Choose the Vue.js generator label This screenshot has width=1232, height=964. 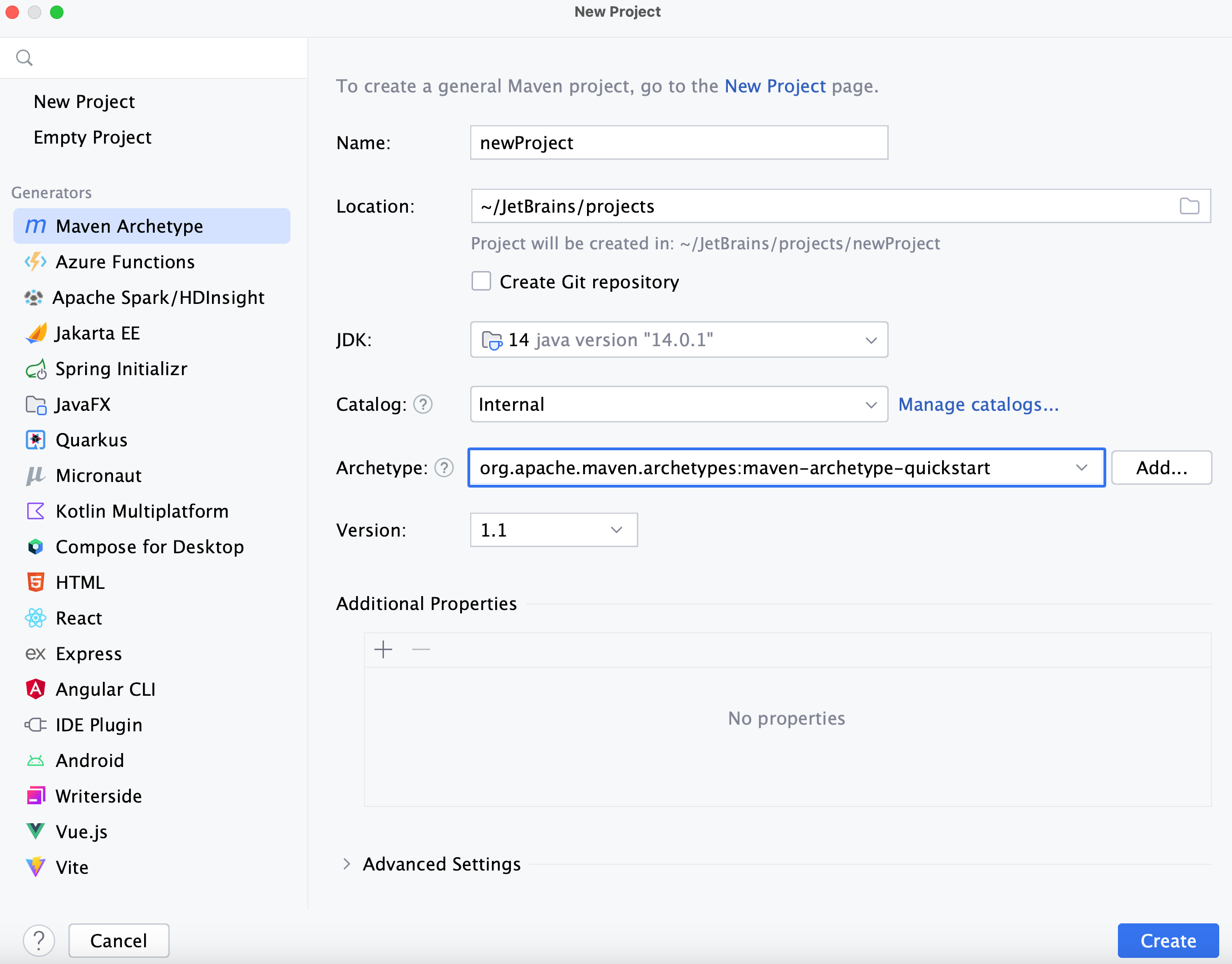(x=81, y=832)
